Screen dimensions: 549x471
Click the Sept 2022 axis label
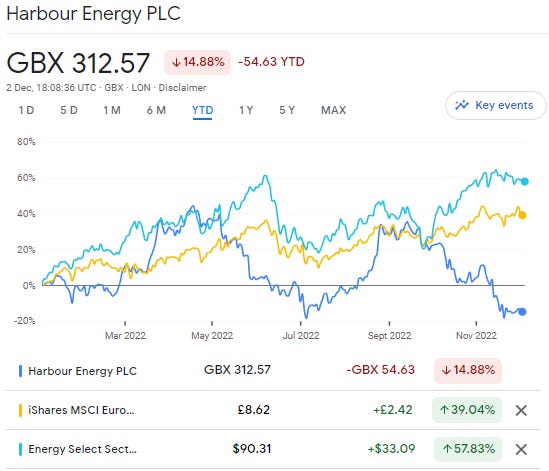(x=389, y=335)
